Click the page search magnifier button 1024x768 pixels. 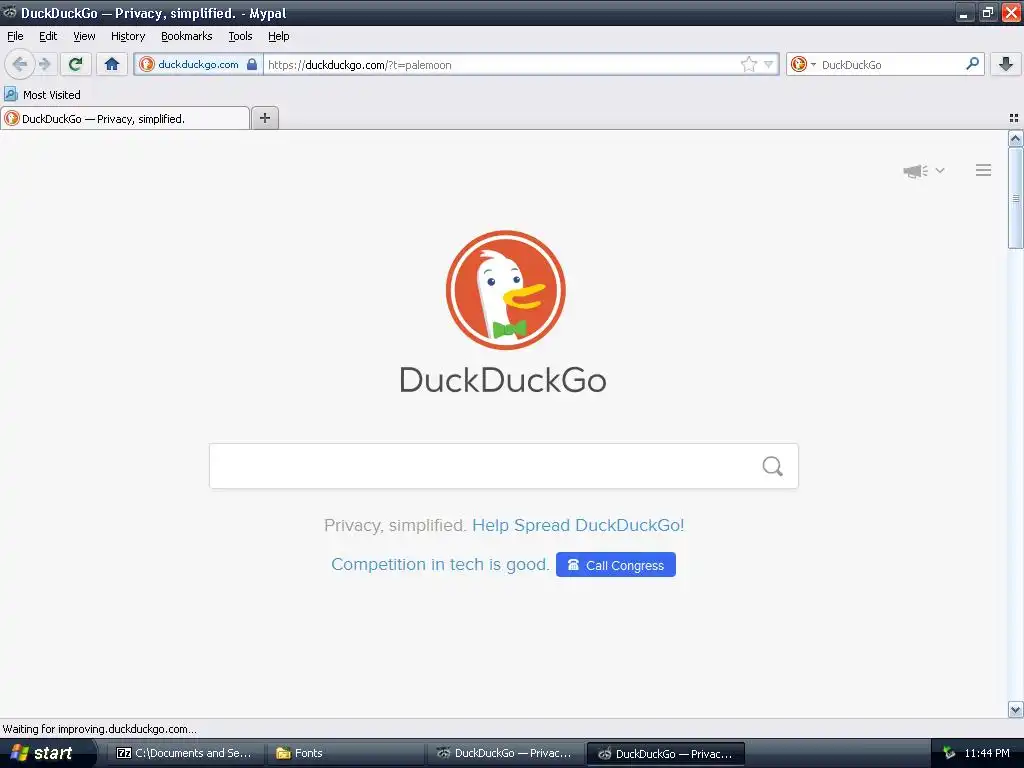coord(773,466)
